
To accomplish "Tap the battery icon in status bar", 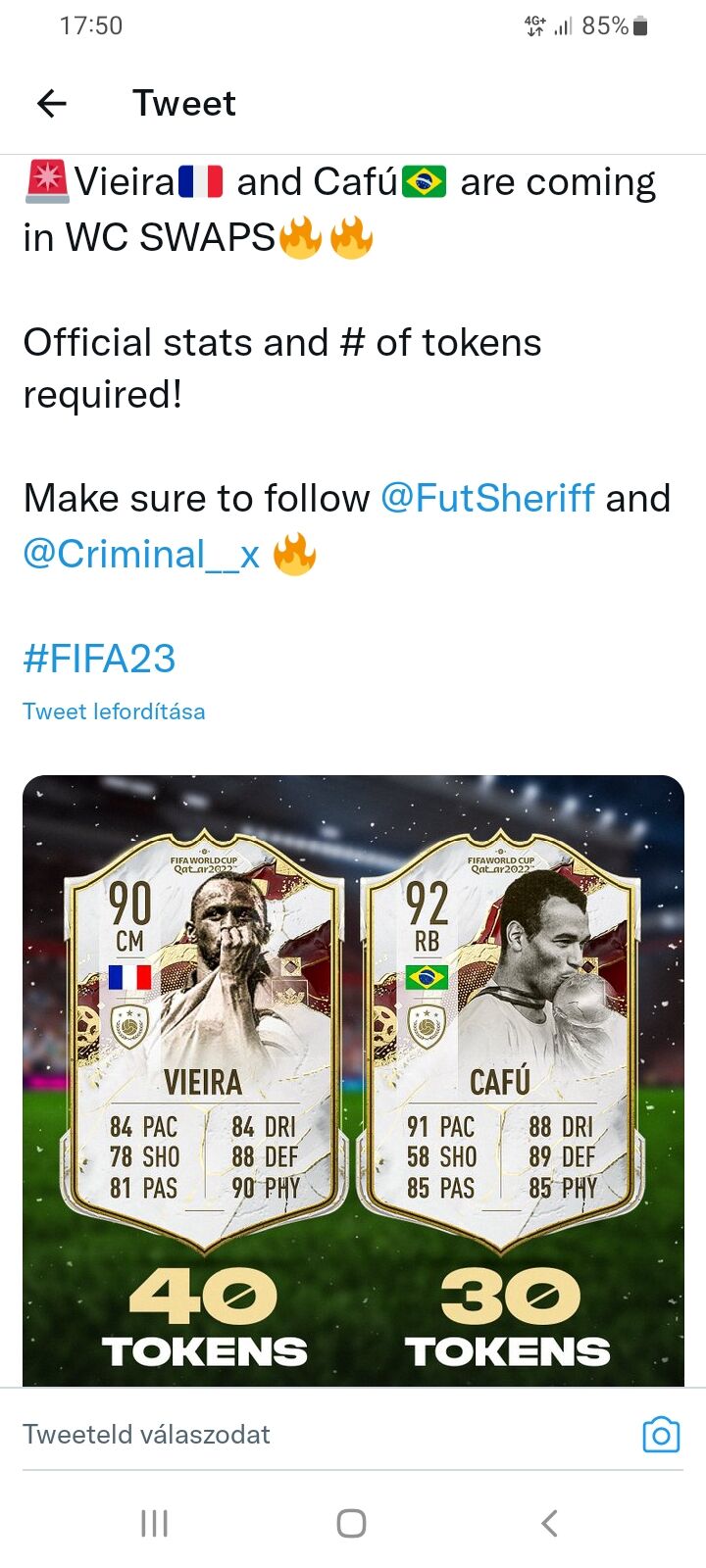I will tap(640, 26).
